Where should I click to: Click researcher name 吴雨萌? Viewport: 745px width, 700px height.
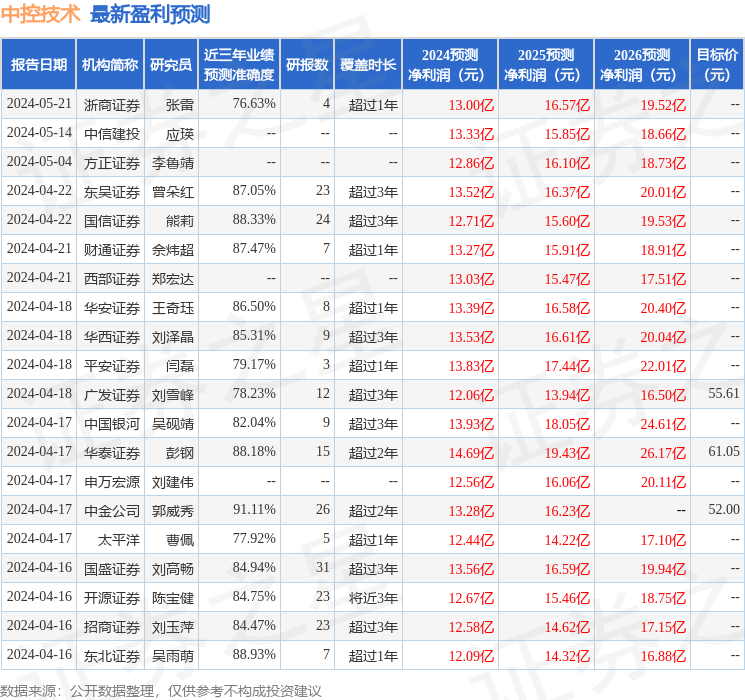pos(173,656)
